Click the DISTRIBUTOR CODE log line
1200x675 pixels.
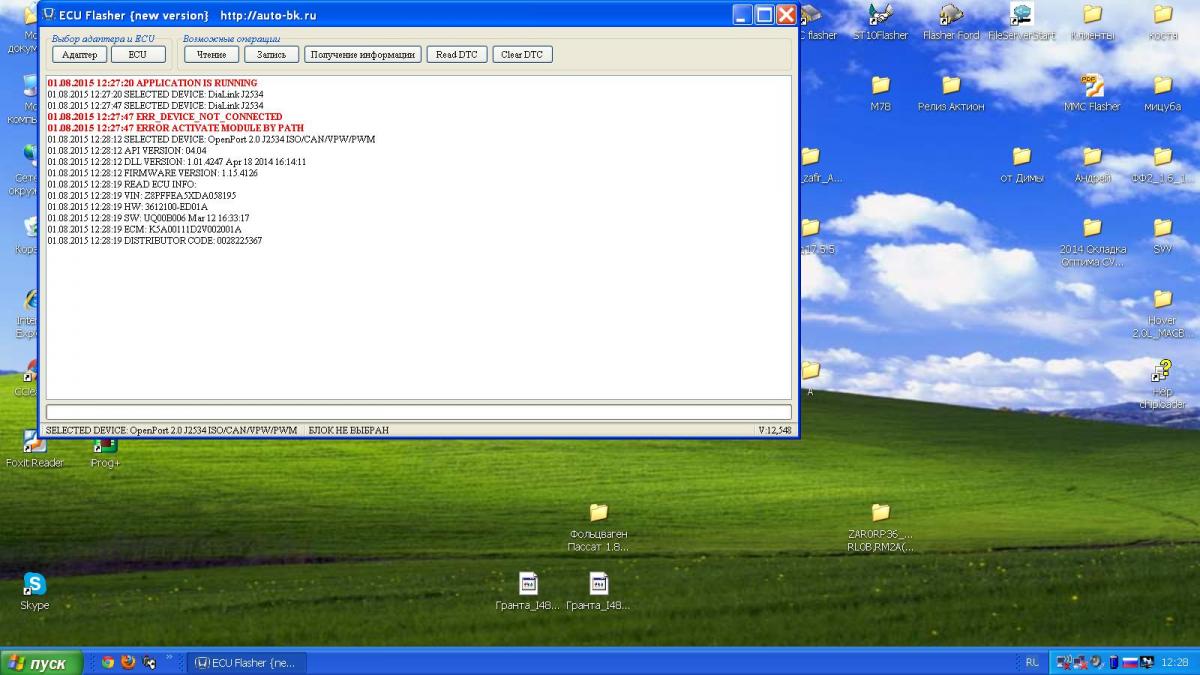[155, 240]
